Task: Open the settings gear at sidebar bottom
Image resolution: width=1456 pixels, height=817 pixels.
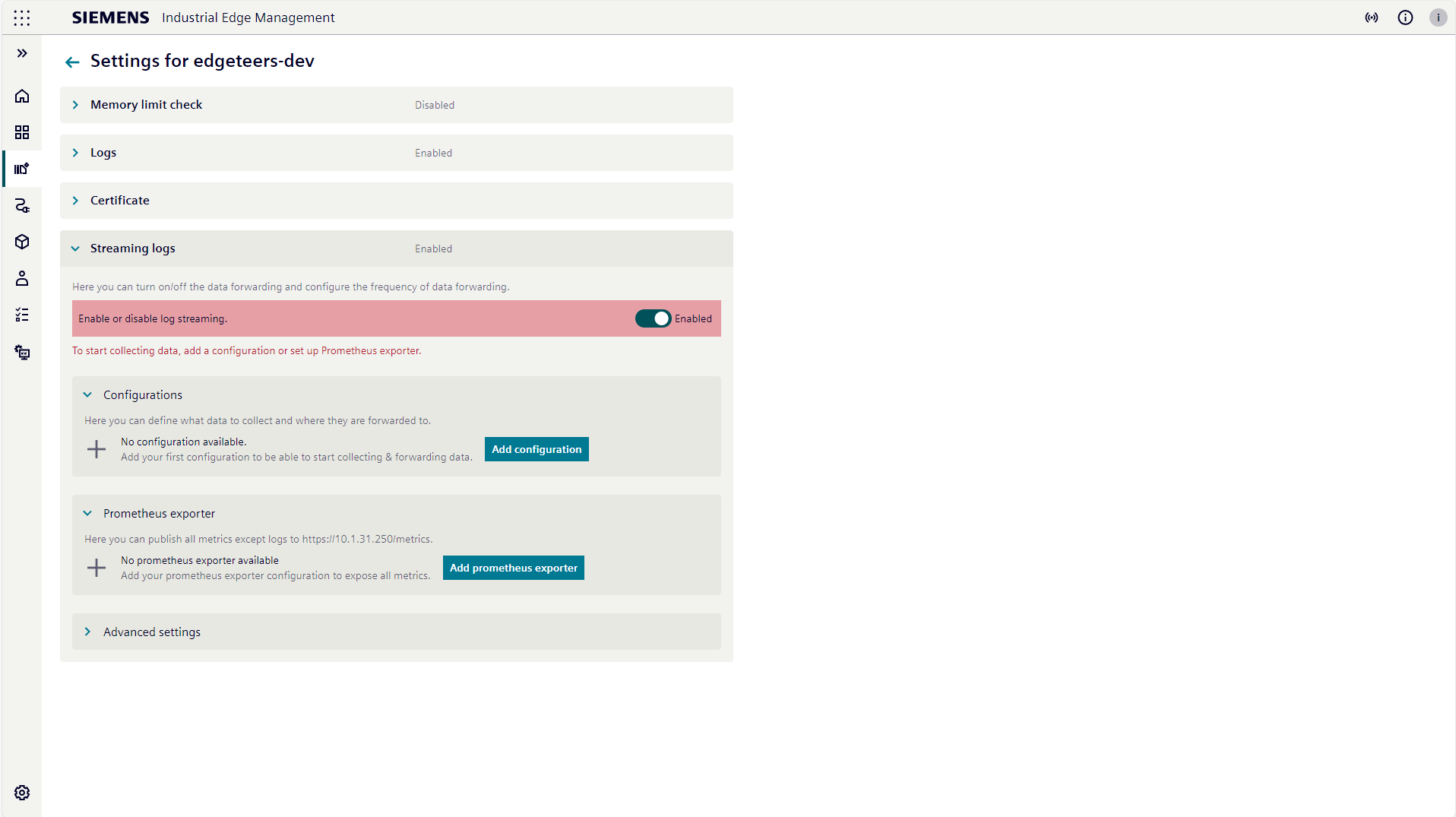Action: (22, 793)
